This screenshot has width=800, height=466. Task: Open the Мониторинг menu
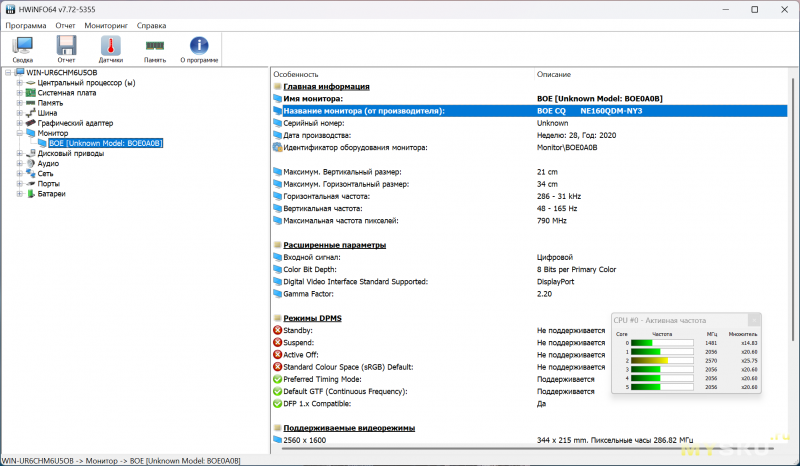106,26
